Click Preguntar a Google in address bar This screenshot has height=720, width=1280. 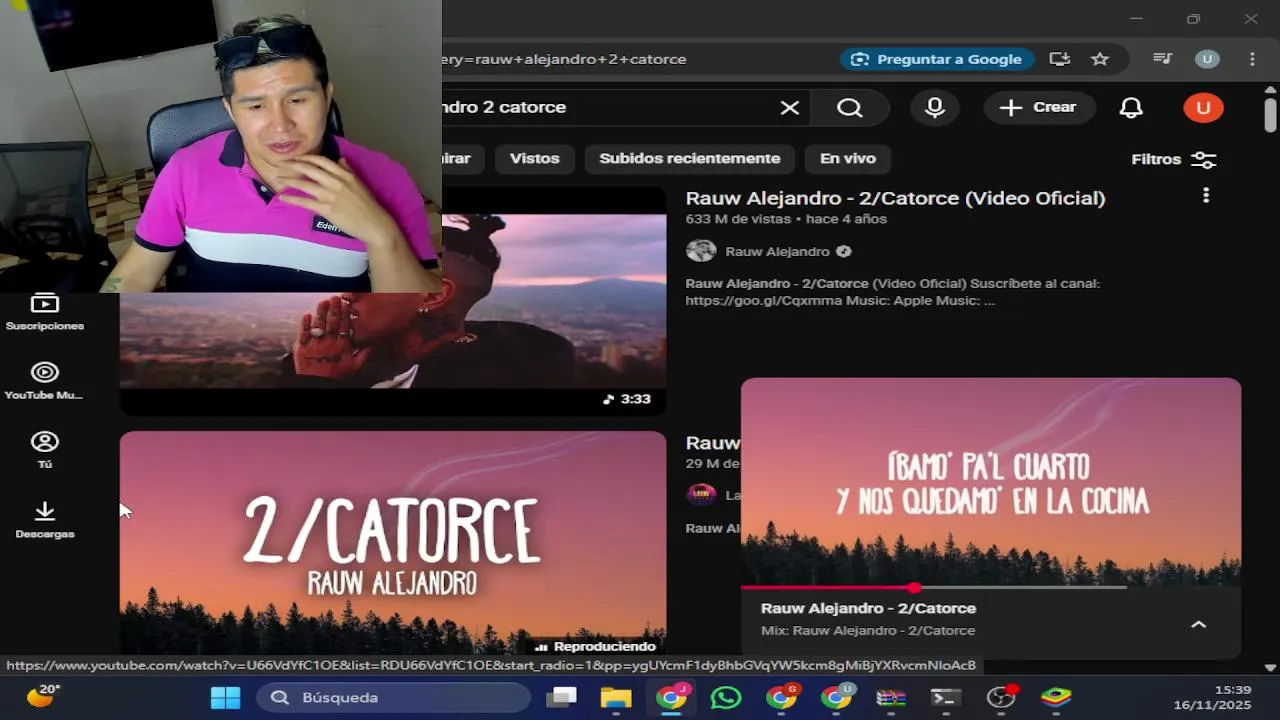coord(936,59)
